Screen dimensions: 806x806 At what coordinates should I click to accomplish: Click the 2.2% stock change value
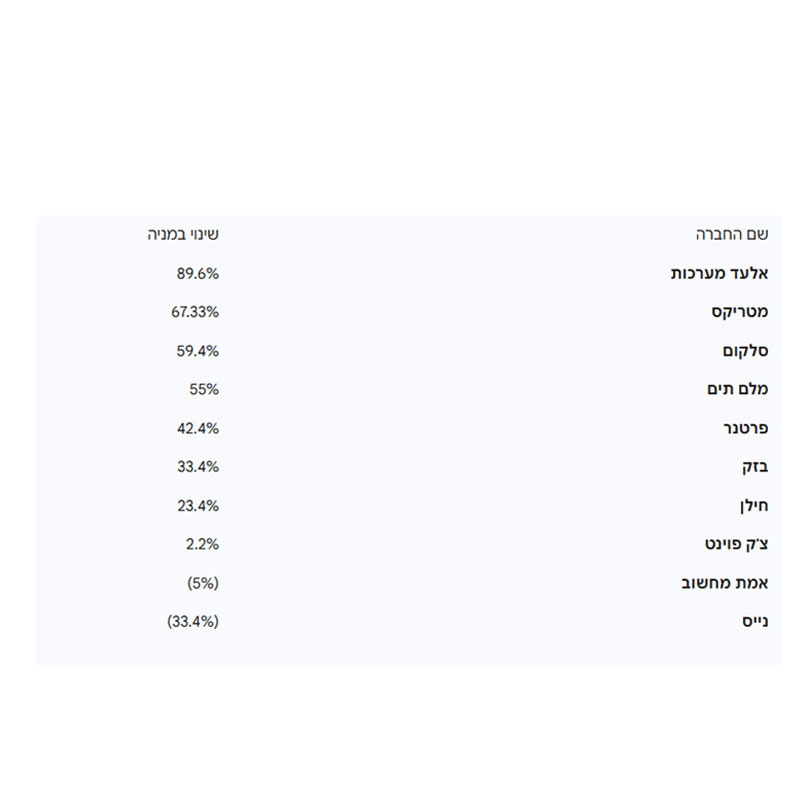(x=202, y=544)
